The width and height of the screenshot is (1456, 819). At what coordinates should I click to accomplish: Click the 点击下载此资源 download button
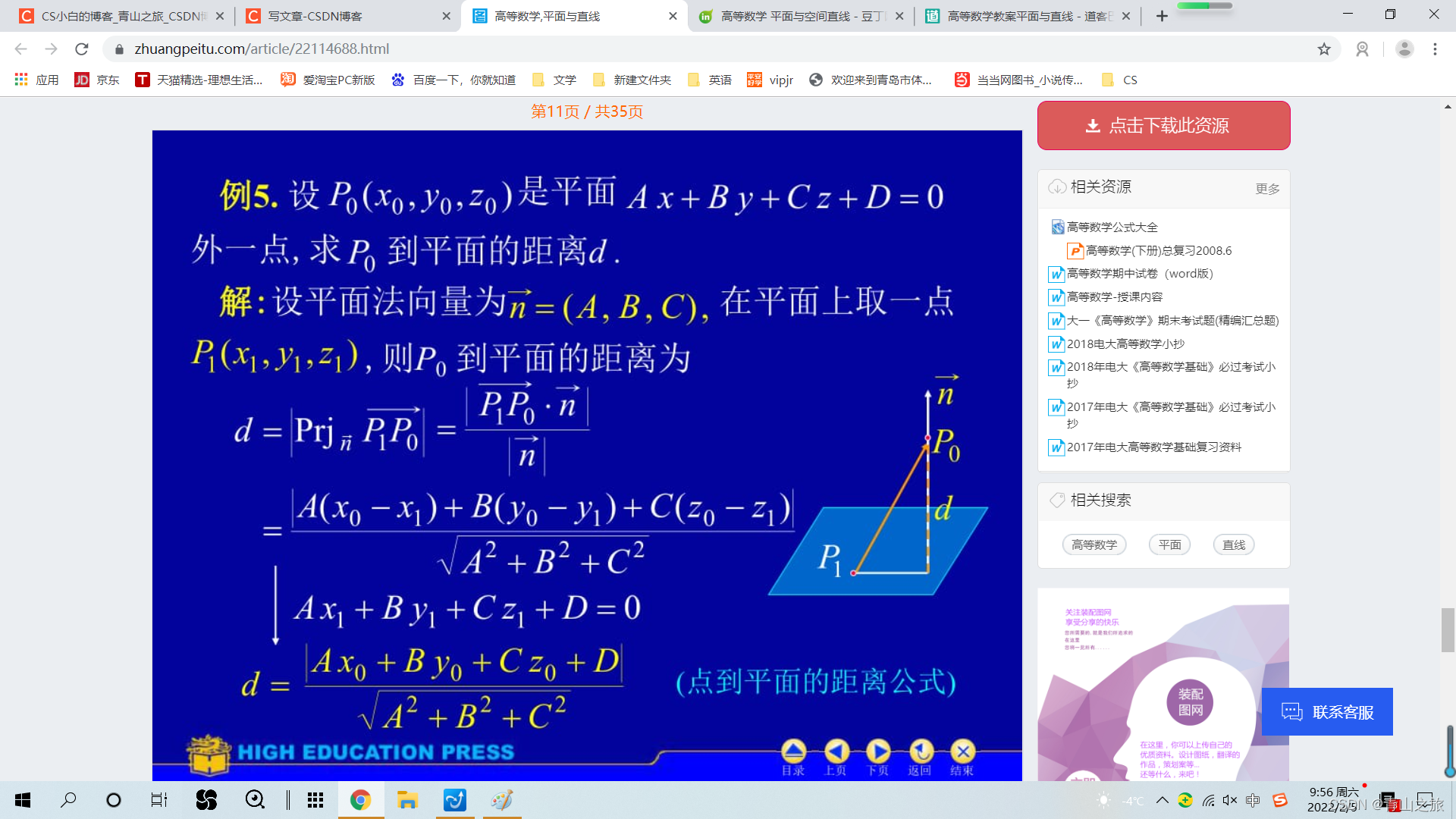click(x=1163, y=126)
